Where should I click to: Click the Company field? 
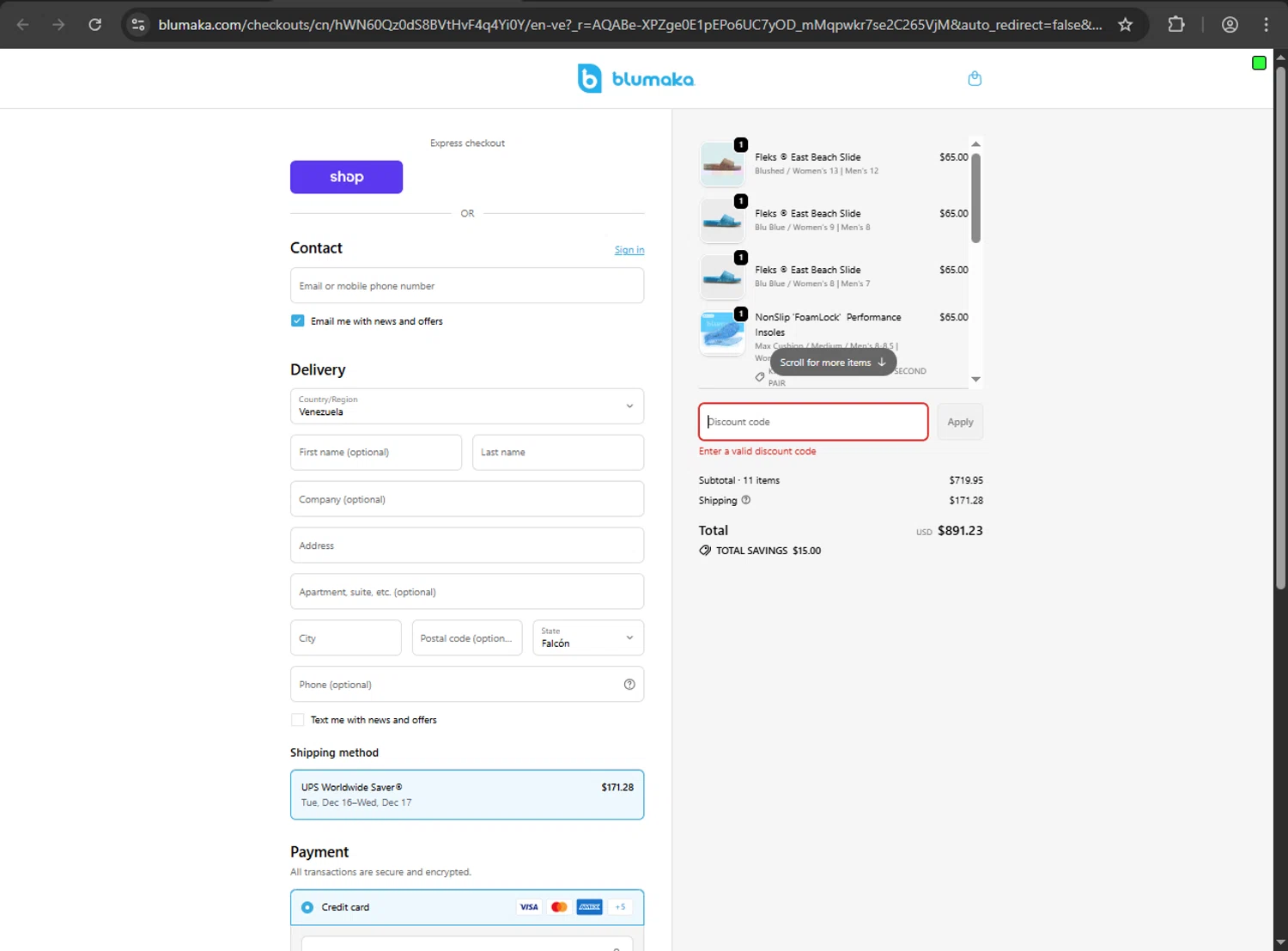[467, 499]
